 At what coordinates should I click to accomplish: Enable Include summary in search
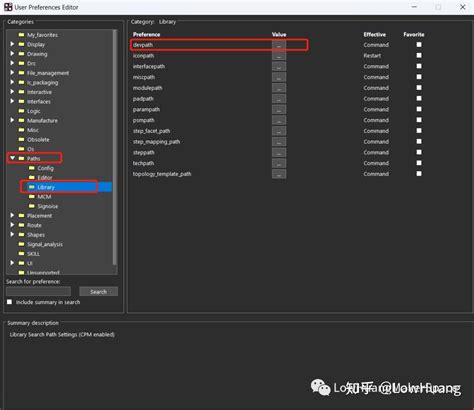coord(9,302)
